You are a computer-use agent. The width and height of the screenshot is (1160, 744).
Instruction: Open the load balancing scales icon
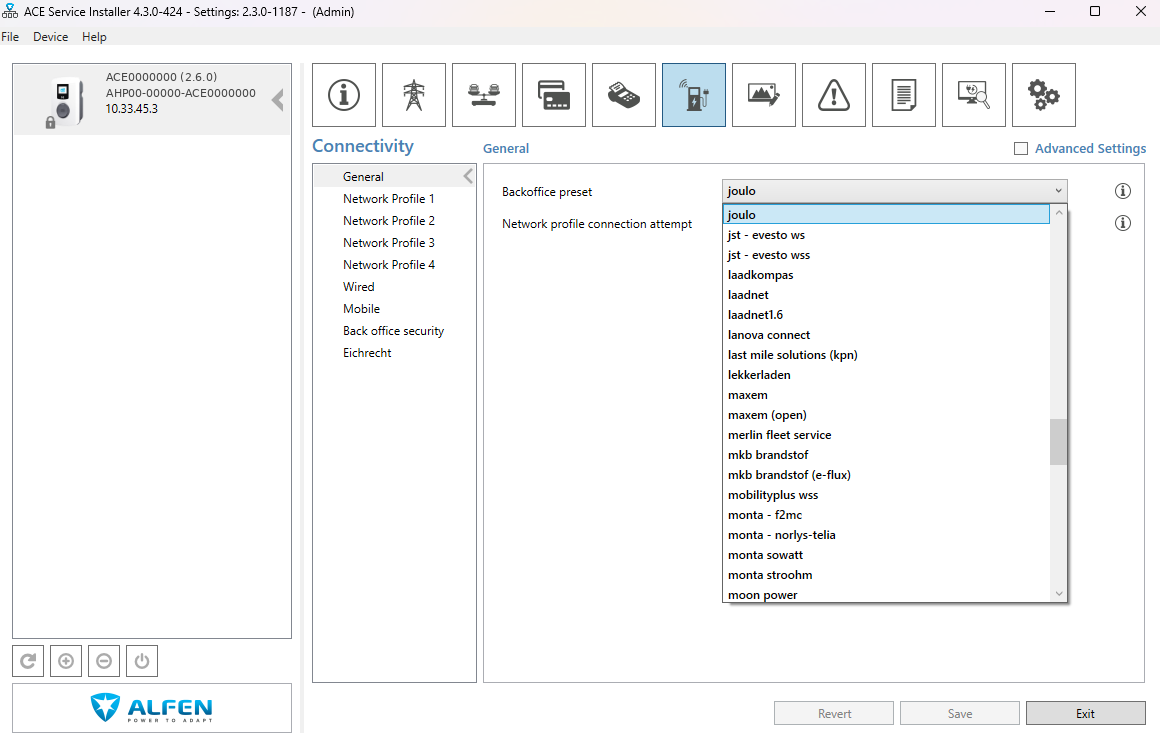[484, 95]
